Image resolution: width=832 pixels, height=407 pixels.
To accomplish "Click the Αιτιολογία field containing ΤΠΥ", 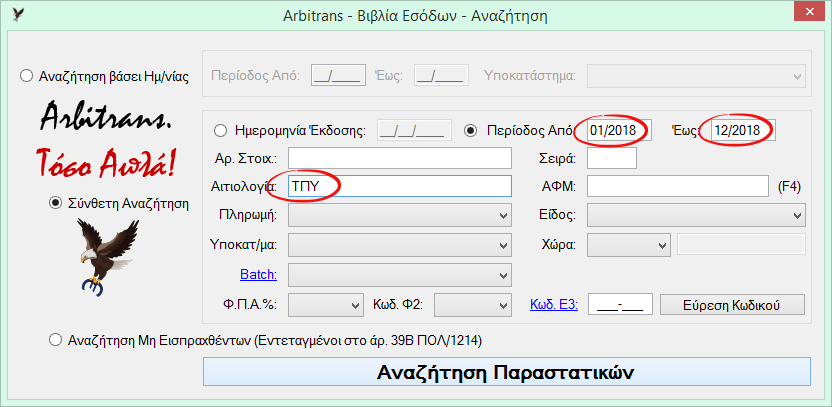I will pos(400,186).
